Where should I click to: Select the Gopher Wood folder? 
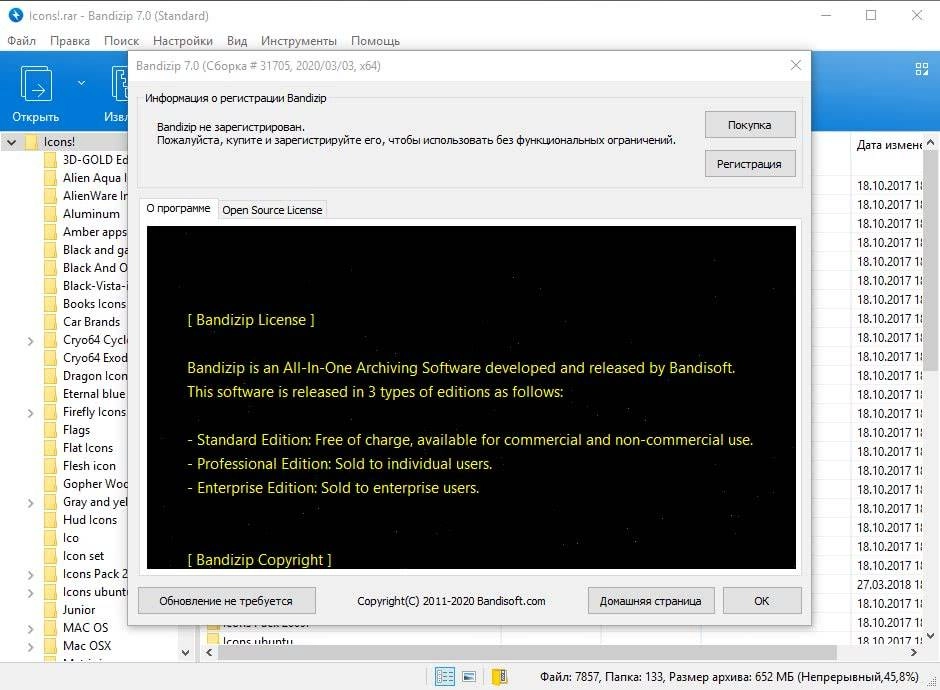pos(94,484)
